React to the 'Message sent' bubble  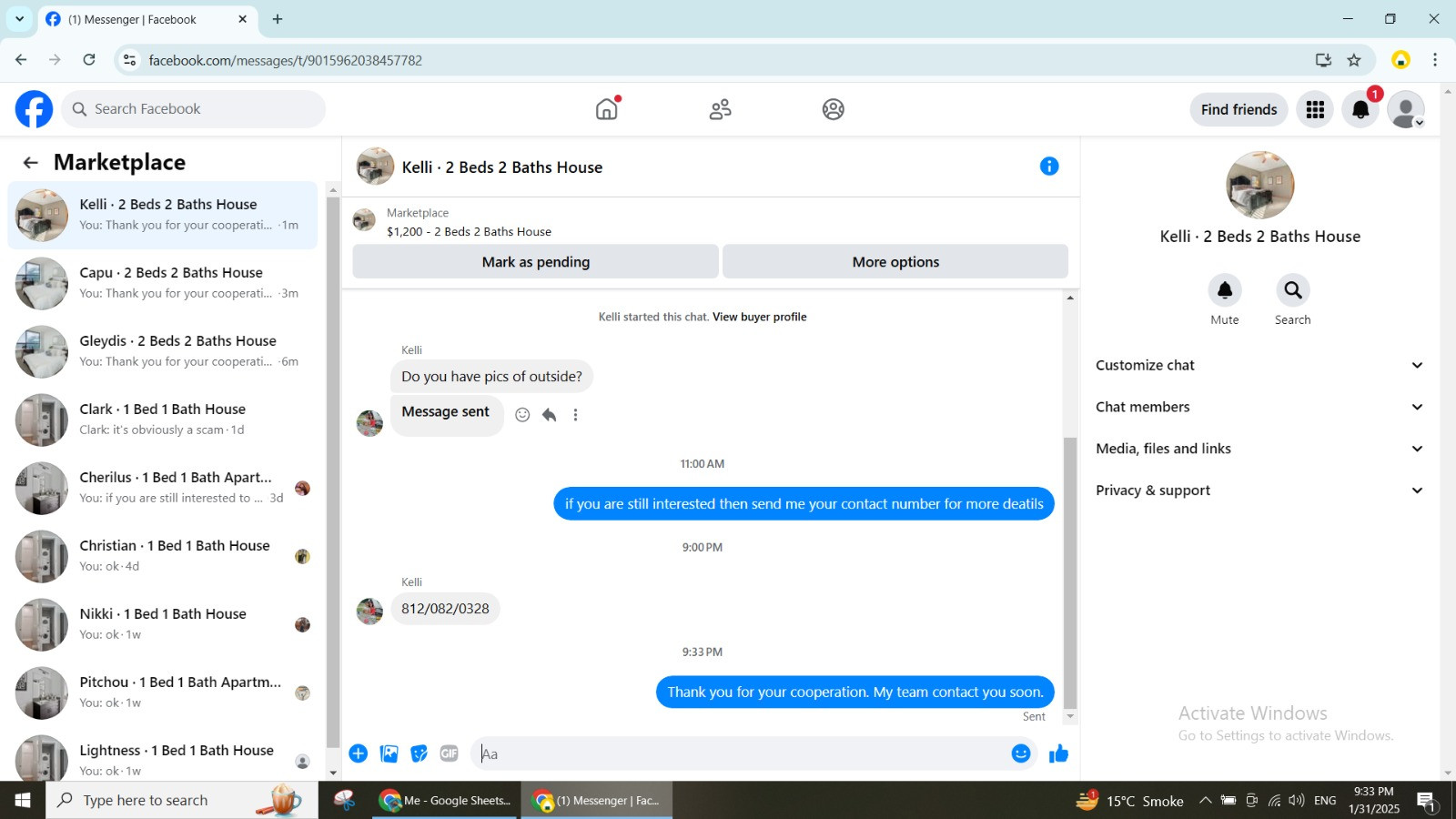pyautogui.click(x=522, y=415)
